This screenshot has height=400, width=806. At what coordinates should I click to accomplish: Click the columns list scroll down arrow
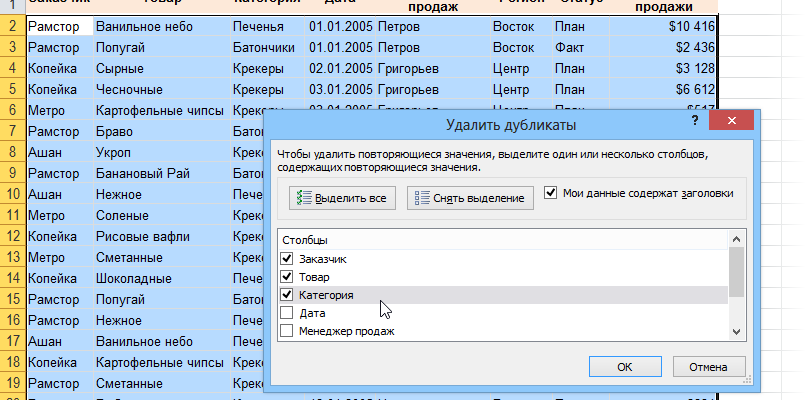(x=737, y=332)
